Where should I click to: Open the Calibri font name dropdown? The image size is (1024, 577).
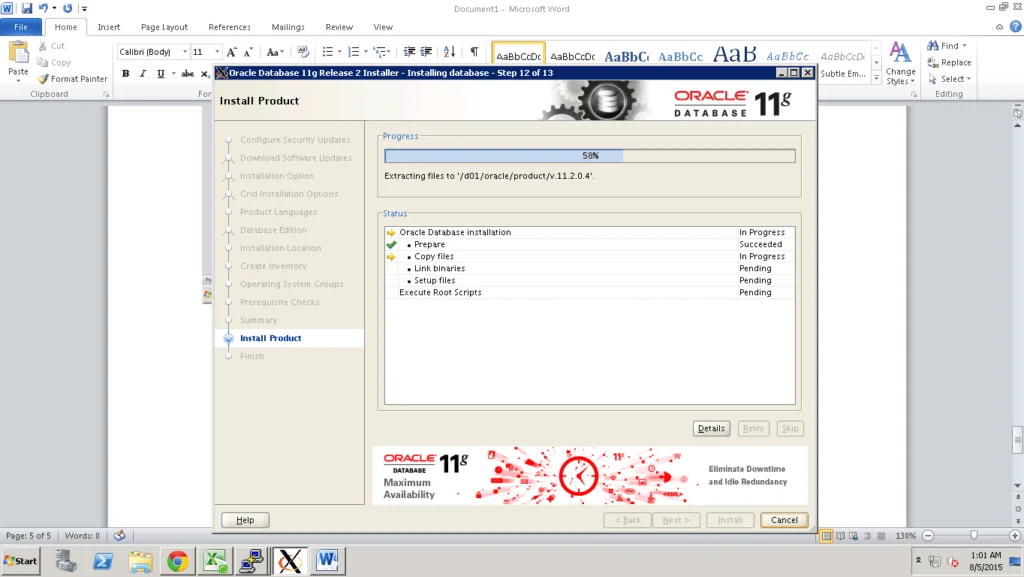(185, 52)
